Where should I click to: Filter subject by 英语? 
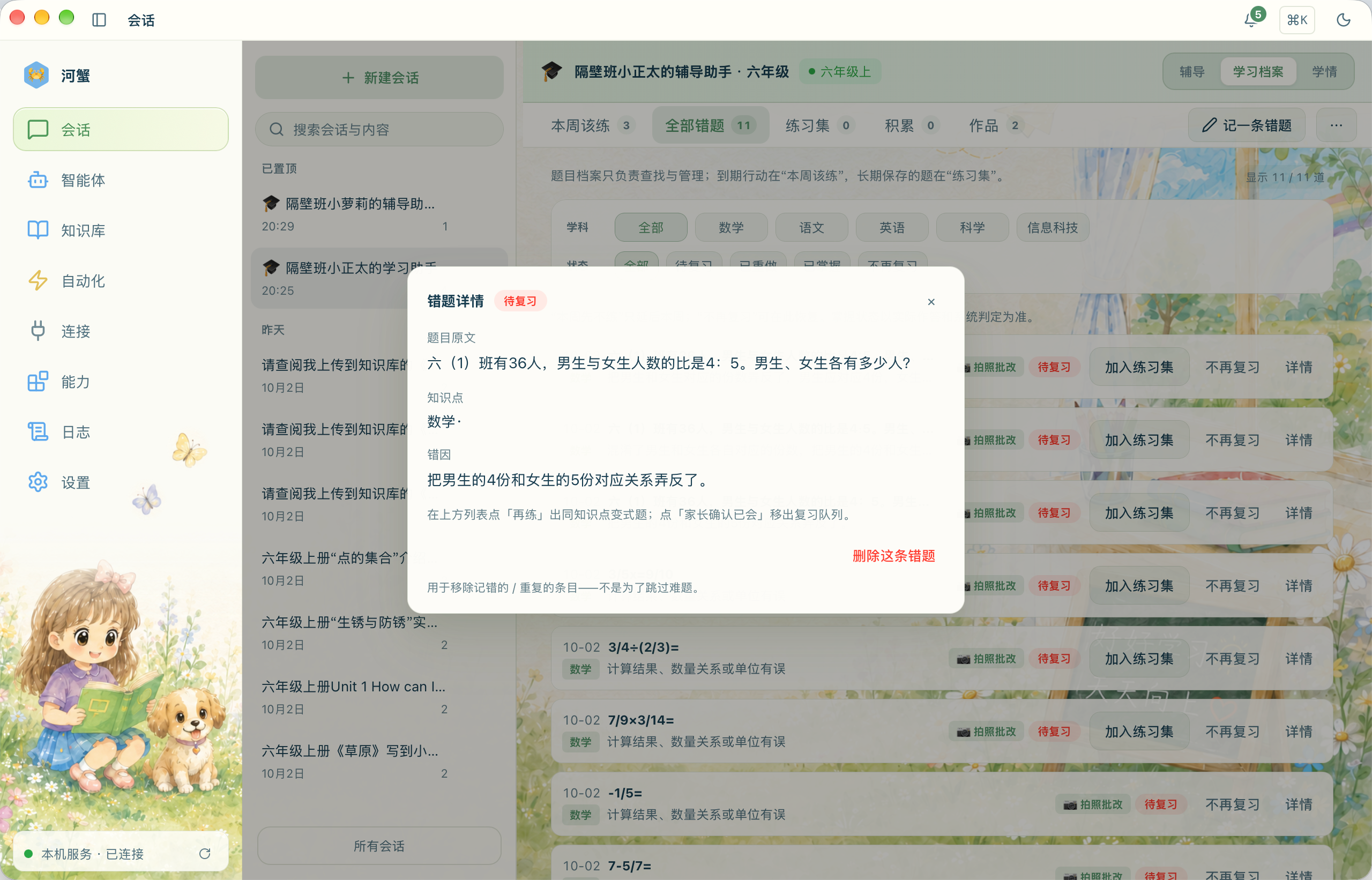pos(892,227)
